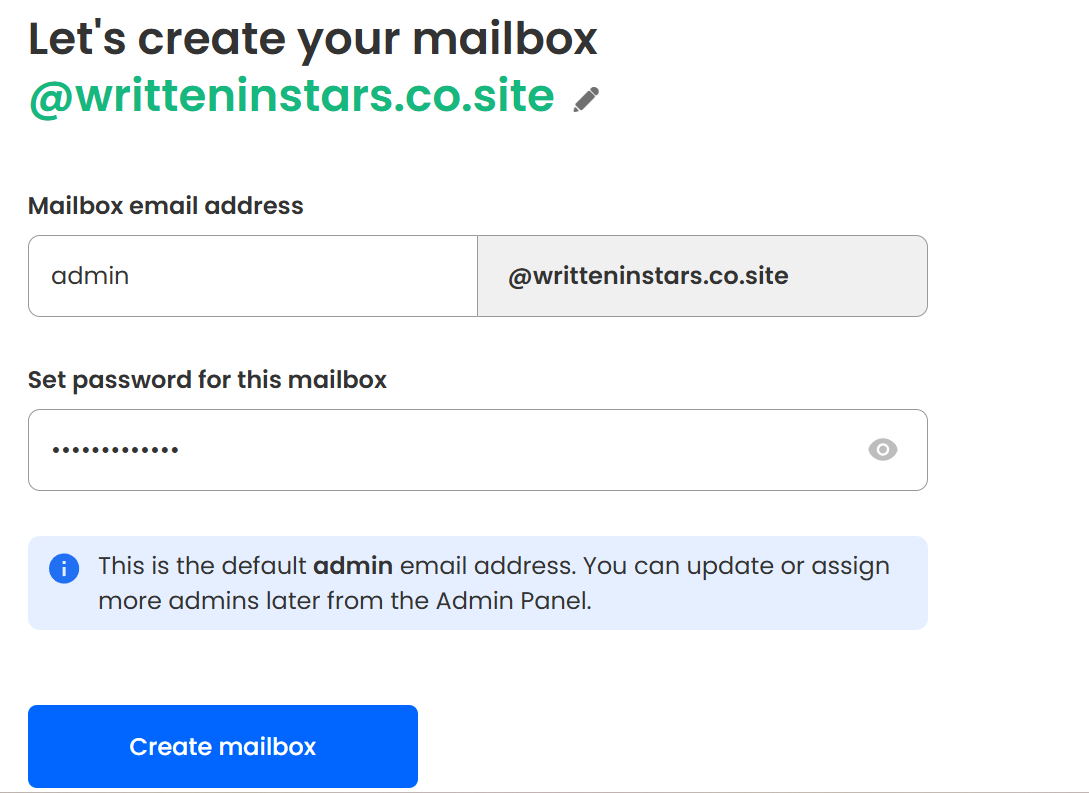This screenshot has height=793, width=1089.
Task: Click the @writteninstars.co.site domain suffix box
Action: coord(702,276)
